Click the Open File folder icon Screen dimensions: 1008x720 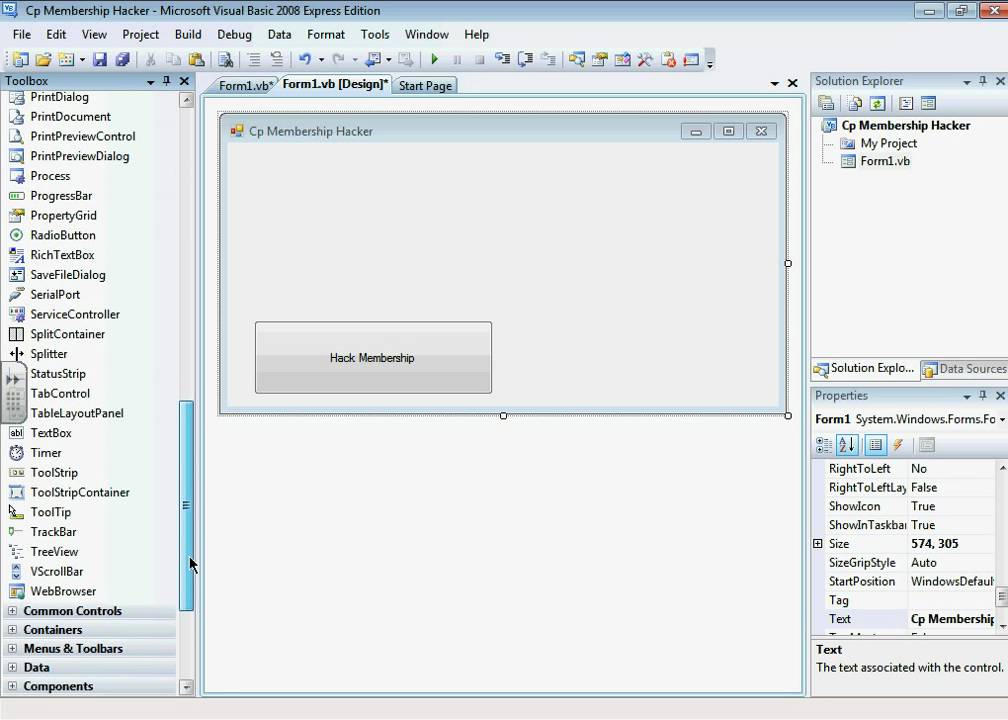(x=43, y=60)
